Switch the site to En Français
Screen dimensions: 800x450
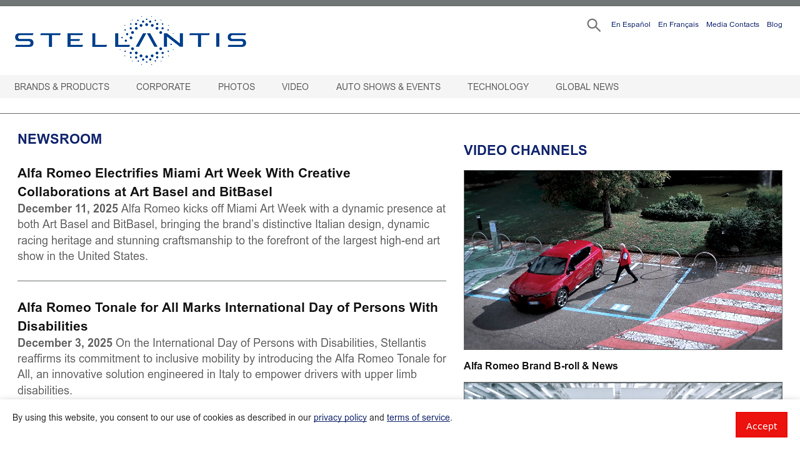[678, 24]
